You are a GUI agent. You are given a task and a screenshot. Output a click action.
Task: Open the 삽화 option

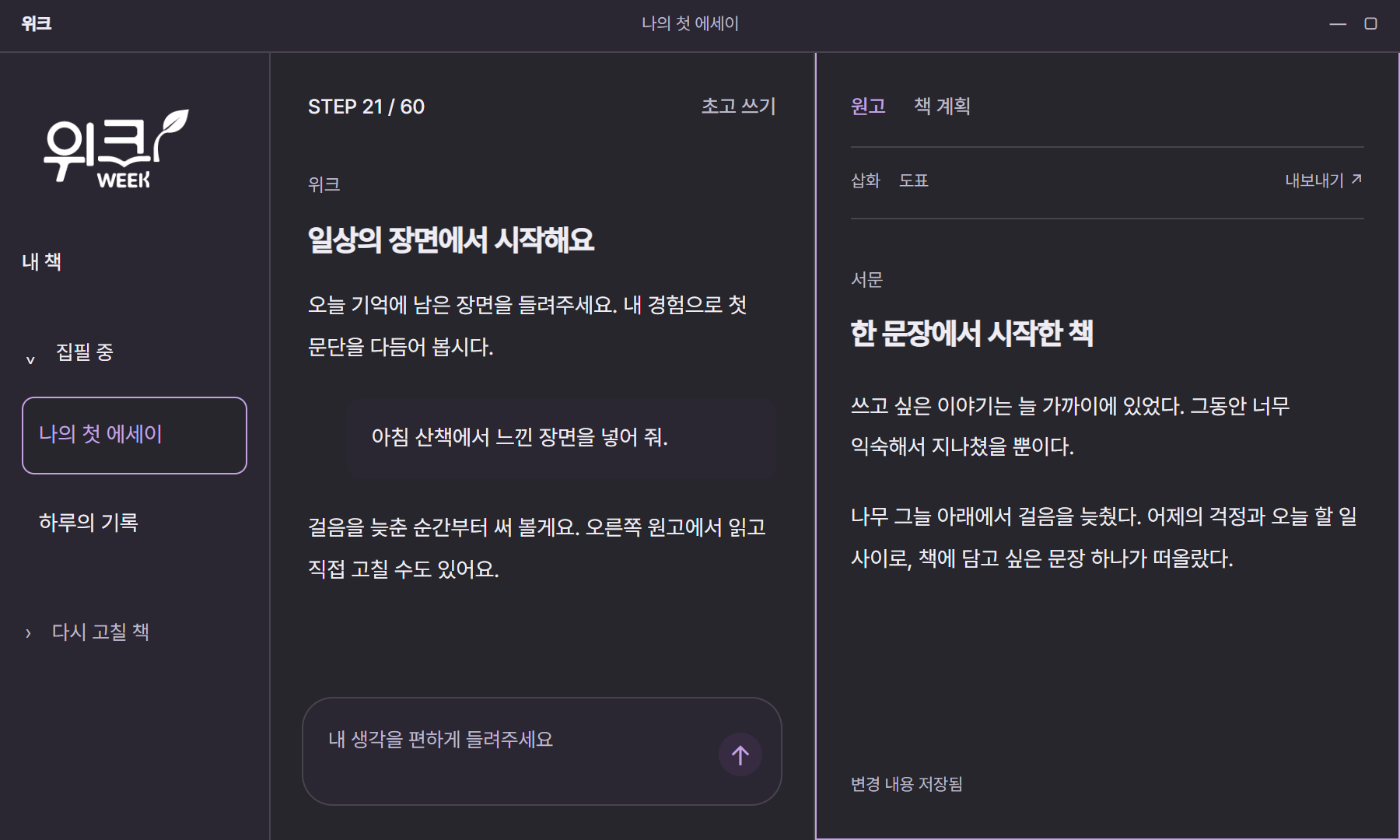point(866,180)
